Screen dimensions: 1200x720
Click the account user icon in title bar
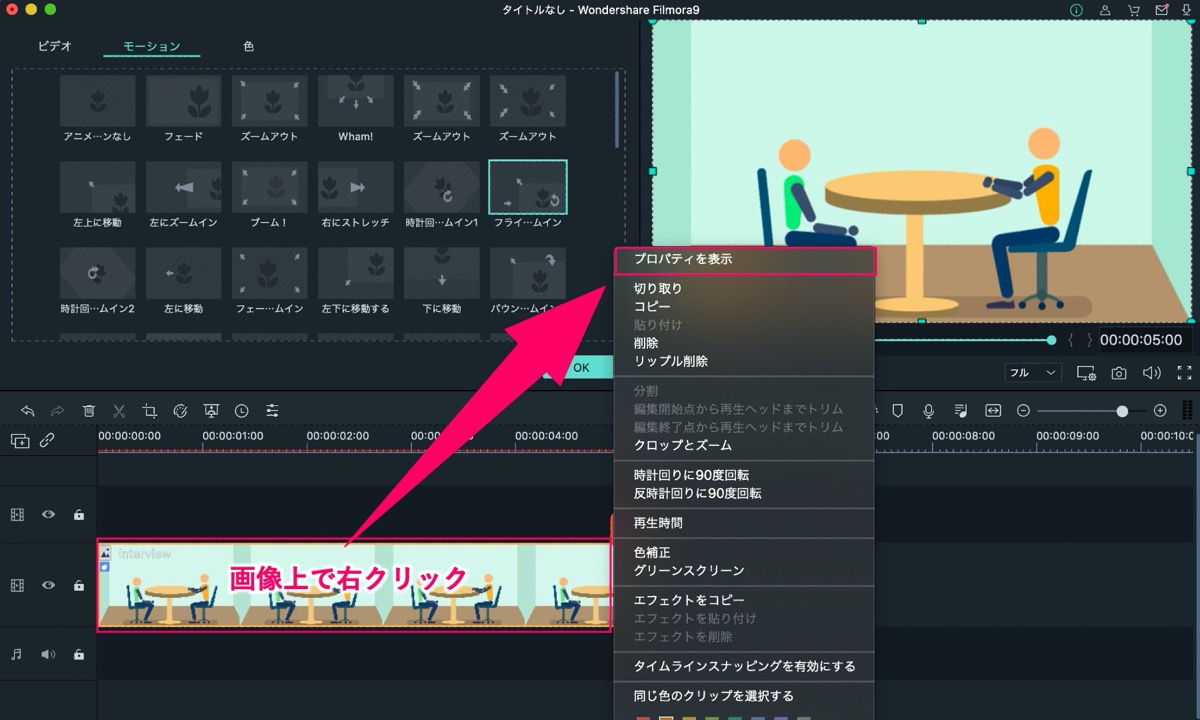coord(1105,10)
